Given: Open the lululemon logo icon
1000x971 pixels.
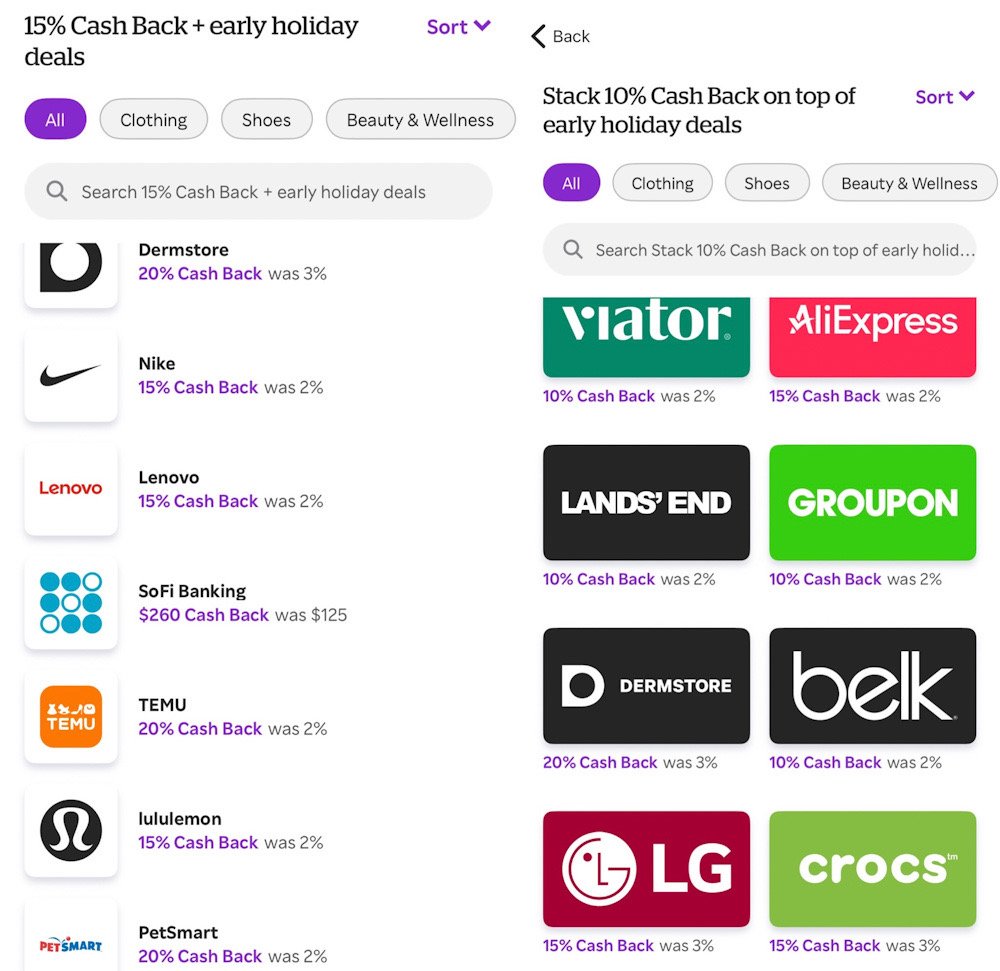Looking at the screenshot, I should click(71, 830).
